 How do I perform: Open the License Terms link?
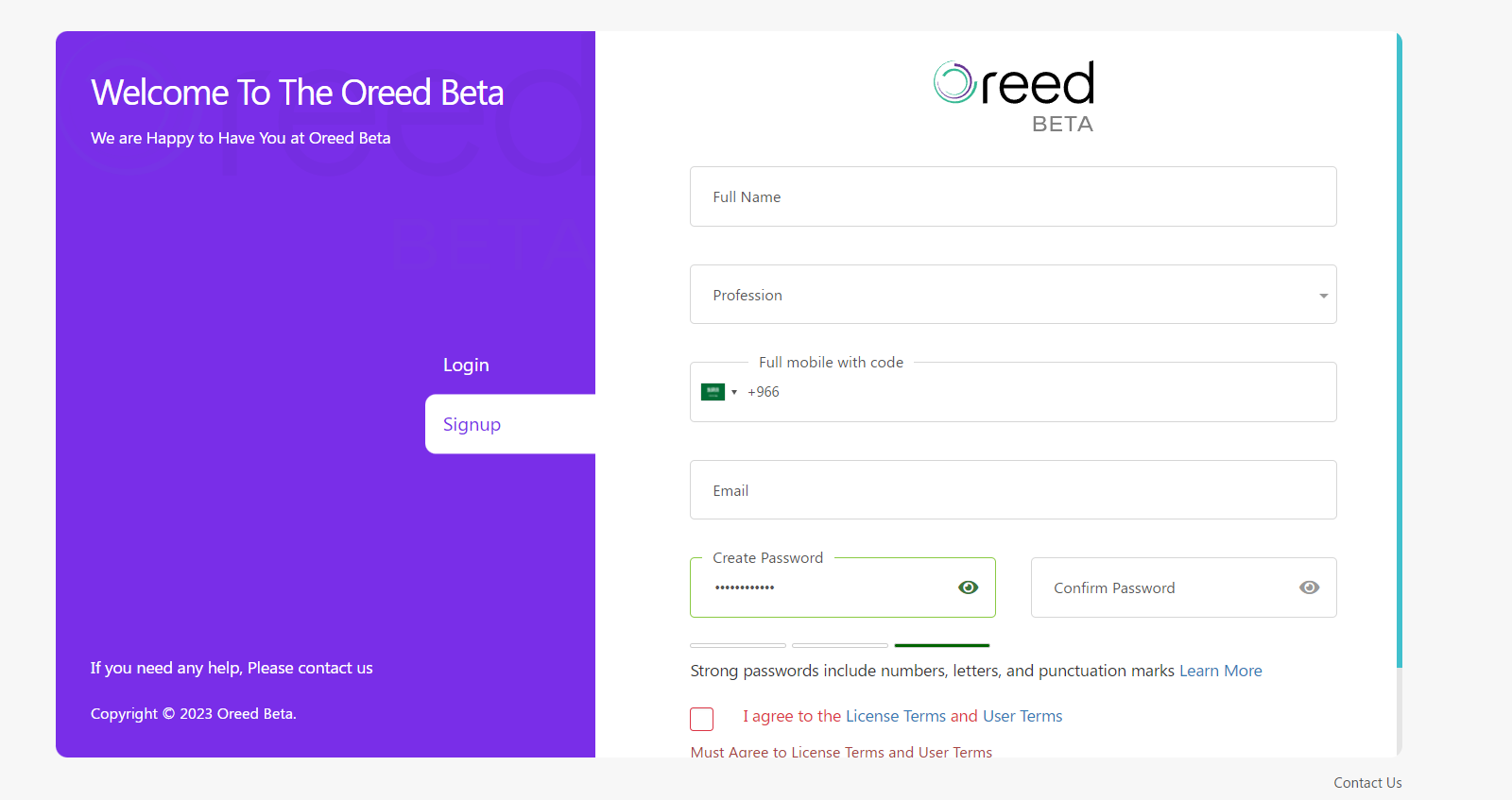(895, 716)
